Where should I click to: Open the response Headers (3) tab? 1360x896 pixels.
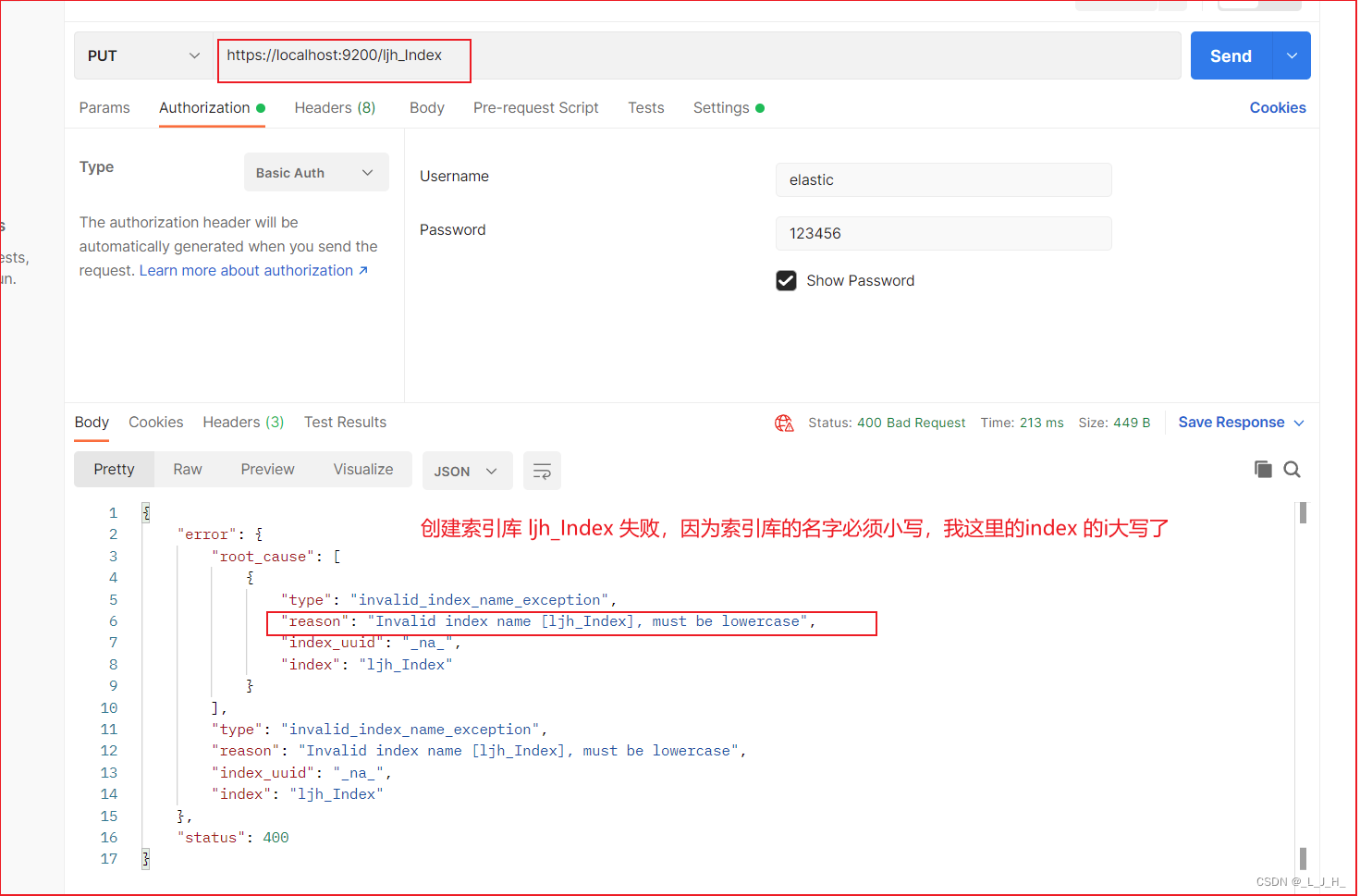click(x=243, y=423)
